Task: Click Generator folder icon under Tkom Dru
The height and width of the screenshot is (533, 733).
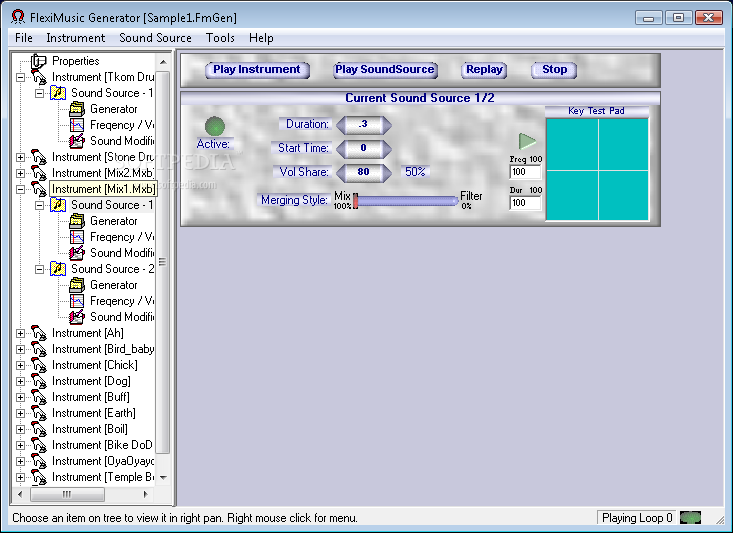Action: 77,109
